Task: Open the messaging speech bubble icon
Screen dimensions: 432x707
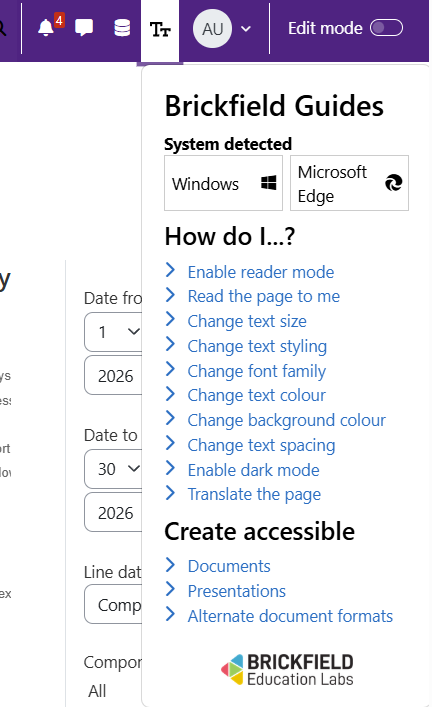Action: pos(84,28)
